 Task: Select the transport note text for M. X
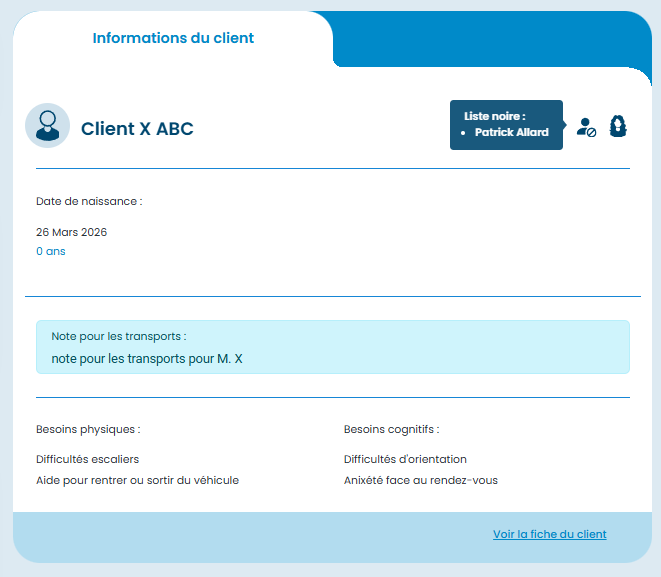147,357
